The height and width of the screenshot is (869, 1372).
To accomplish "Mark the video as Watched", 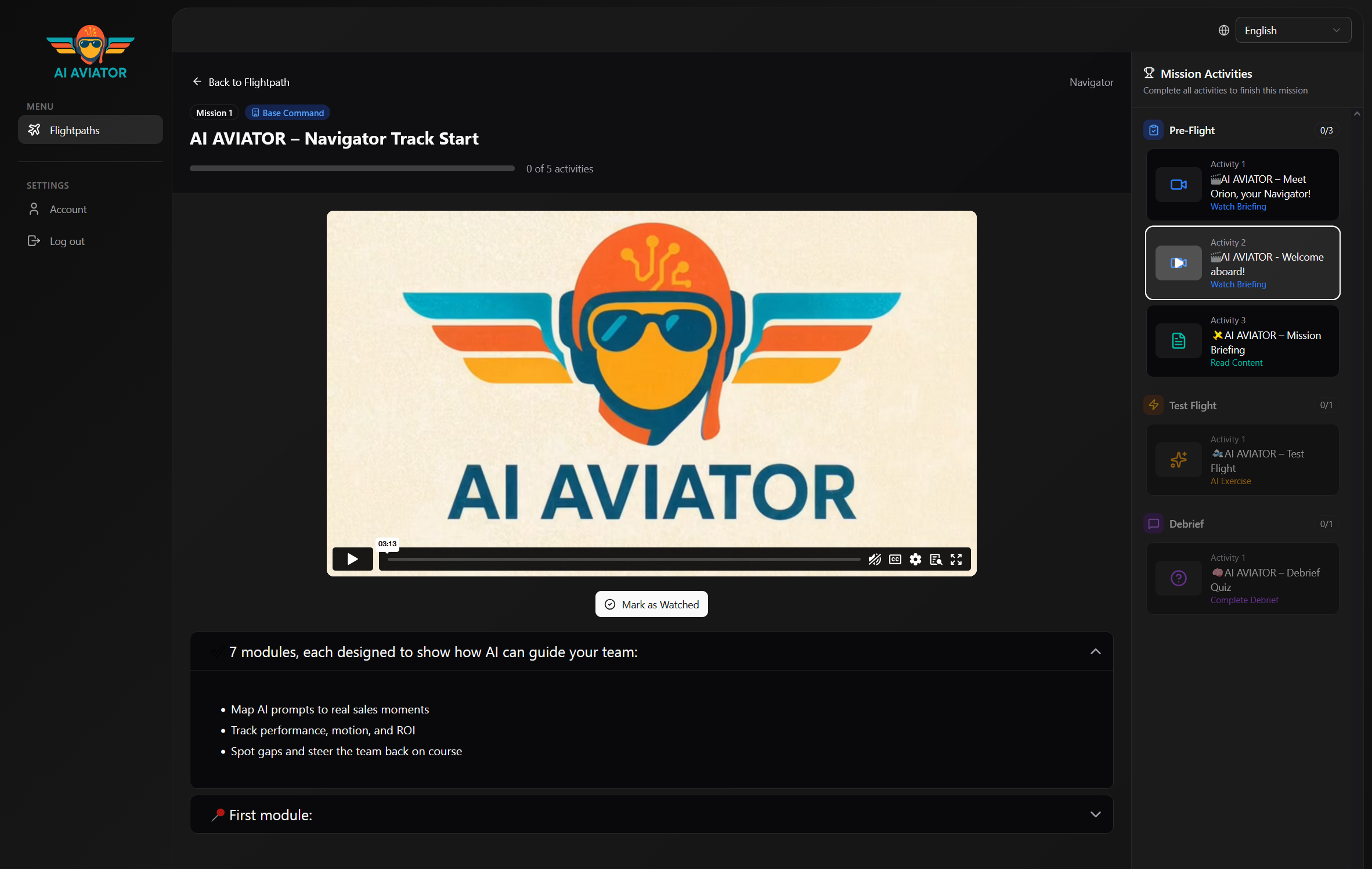I will [651, 604].
